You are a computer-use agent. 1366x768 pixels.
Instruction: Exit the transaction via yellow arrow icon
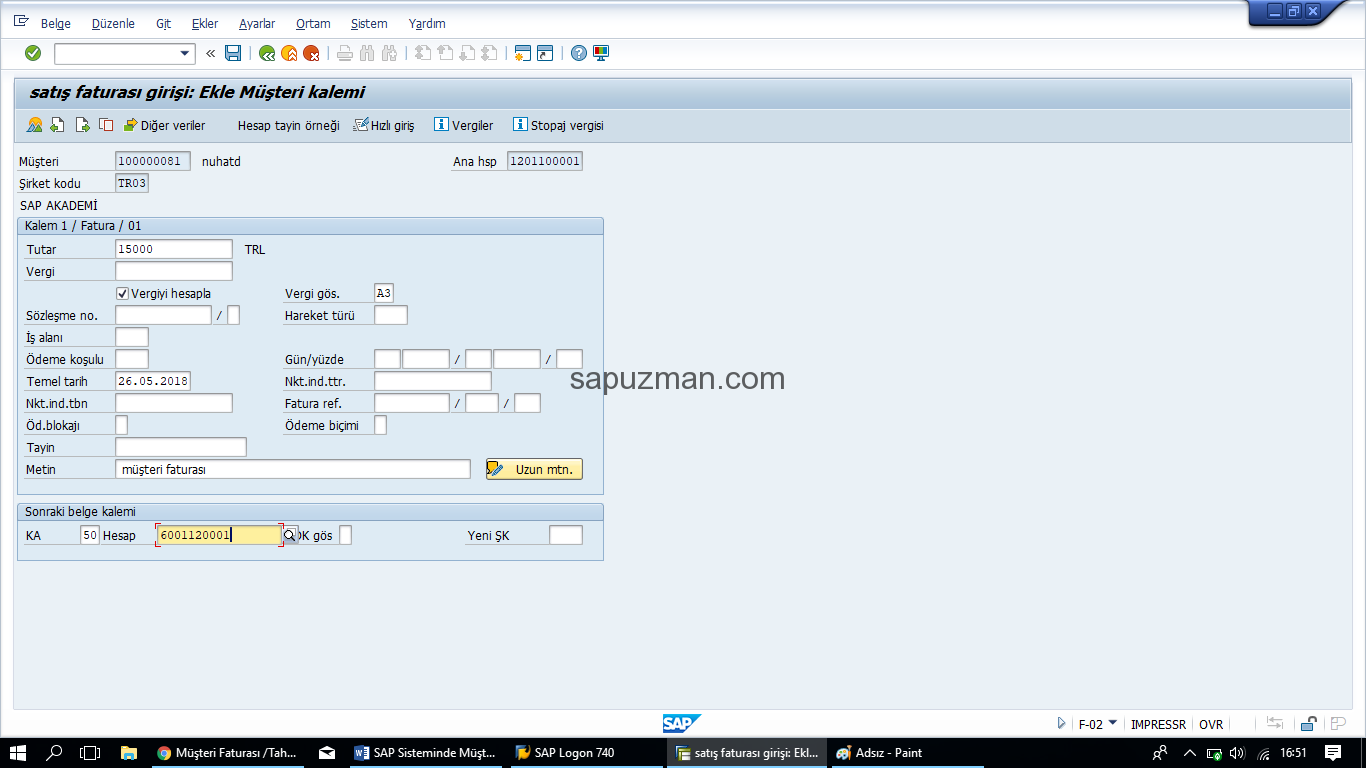[x=290, y=53]
